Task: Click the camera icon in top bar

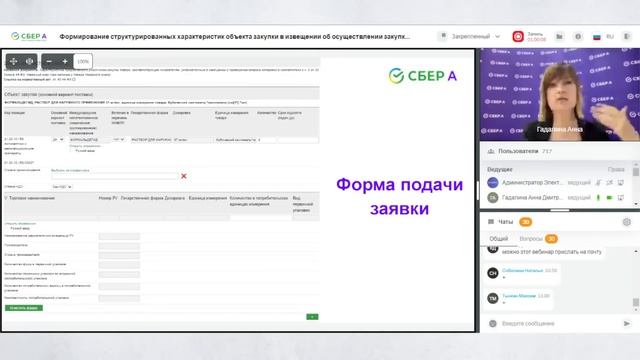Action: point(560,36)
